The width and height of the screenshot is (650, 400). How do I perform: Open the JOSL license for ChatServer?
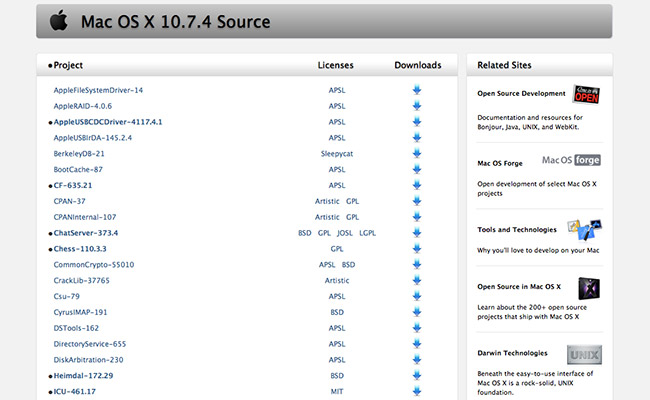(345, 233)
